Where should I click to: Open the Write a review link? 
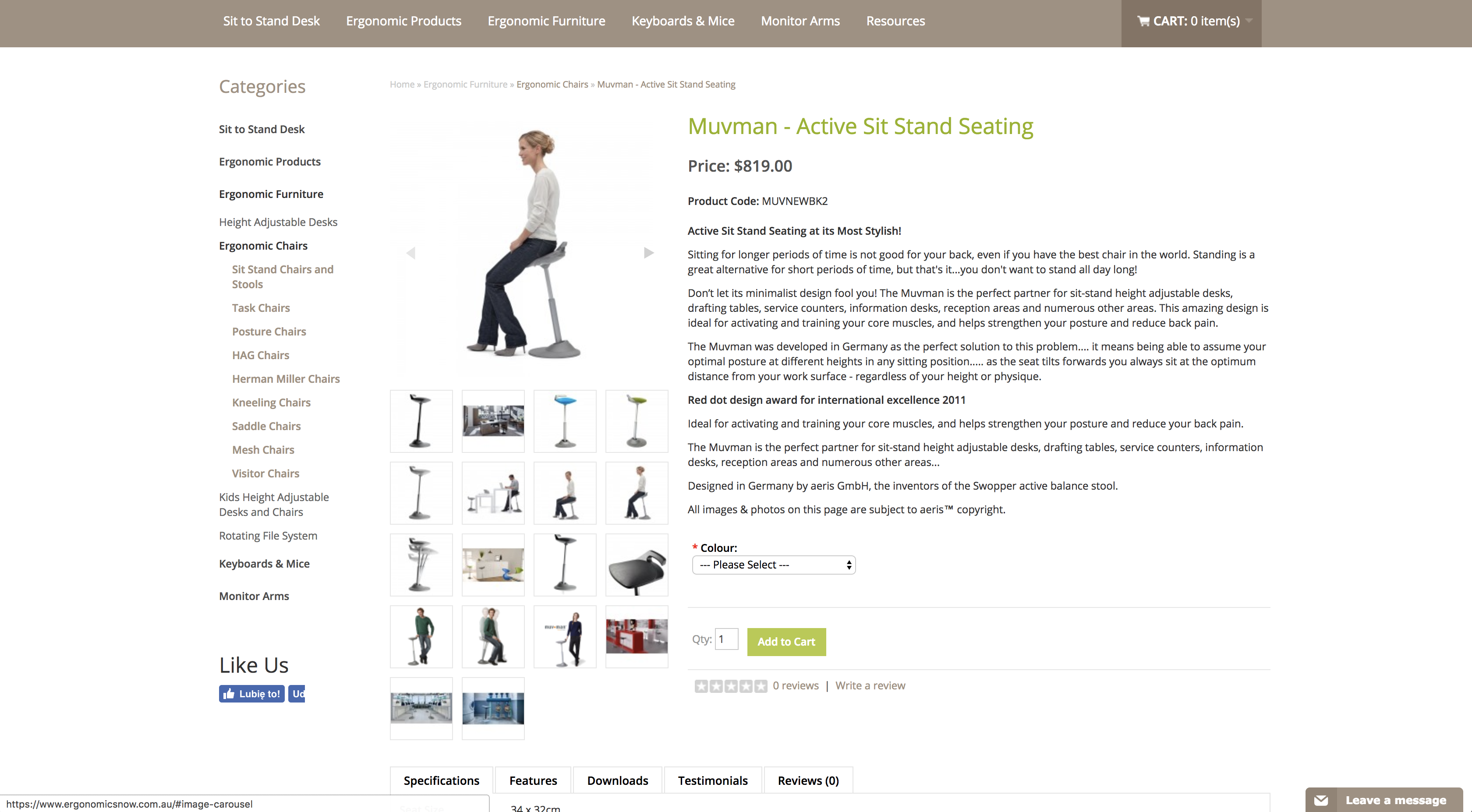870,685
